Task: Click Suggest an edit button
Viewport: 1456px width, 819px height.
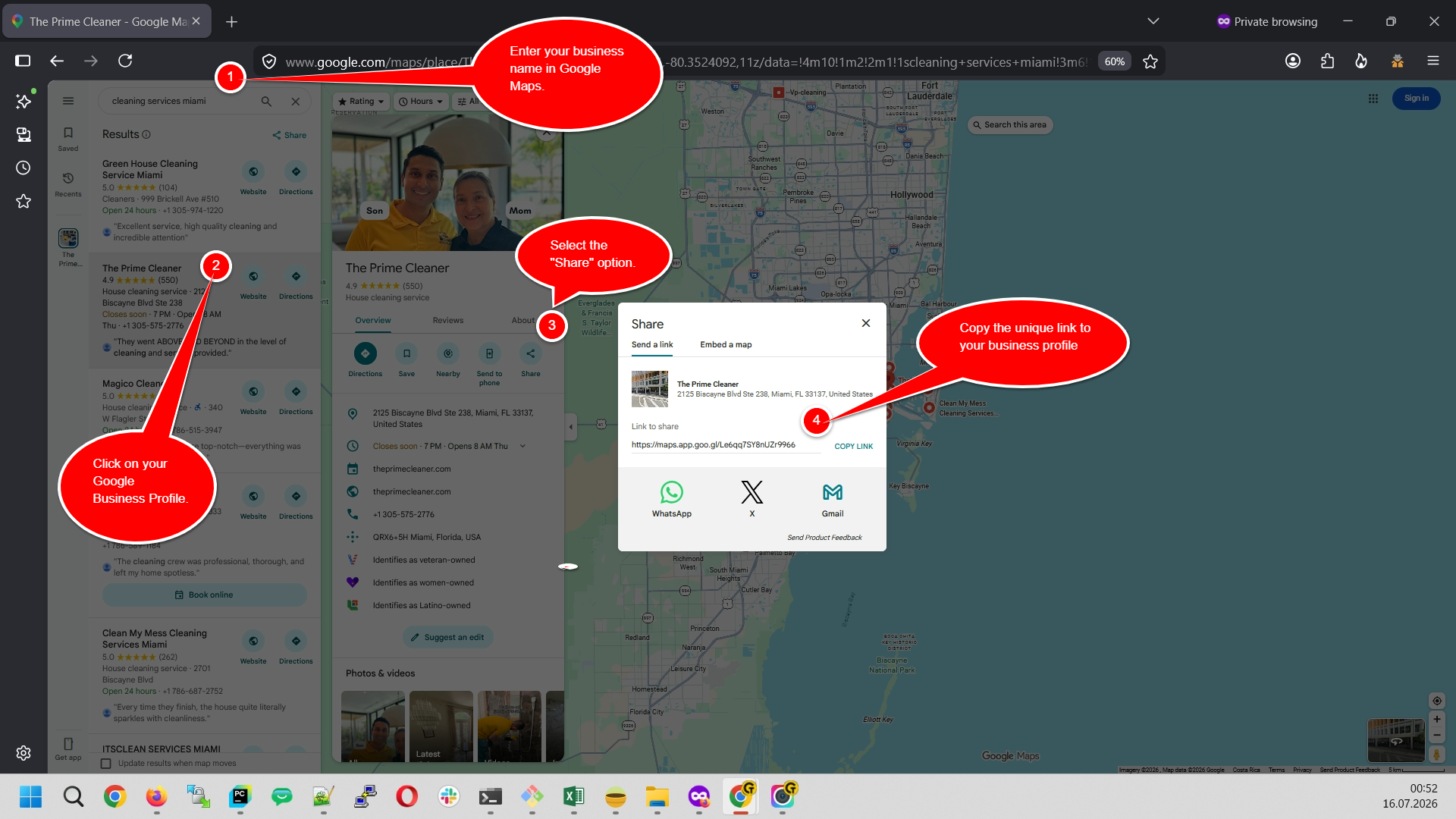Action: pos(447,638)
